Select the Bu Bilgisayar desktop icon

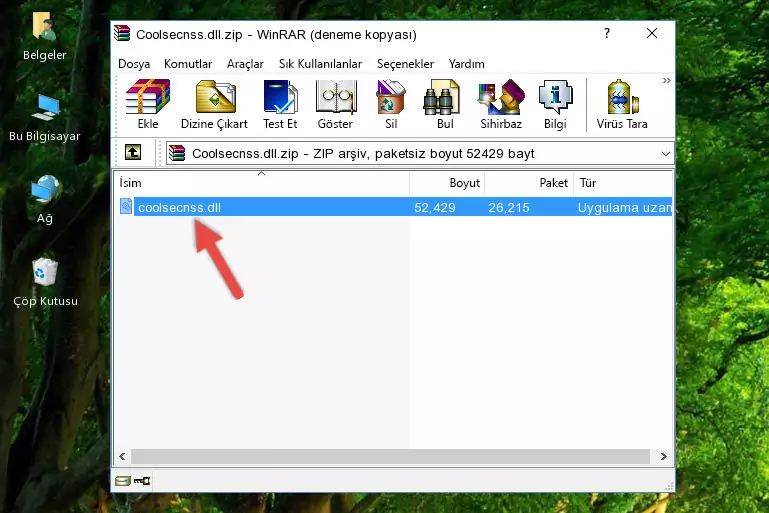[x=44, y=118]
